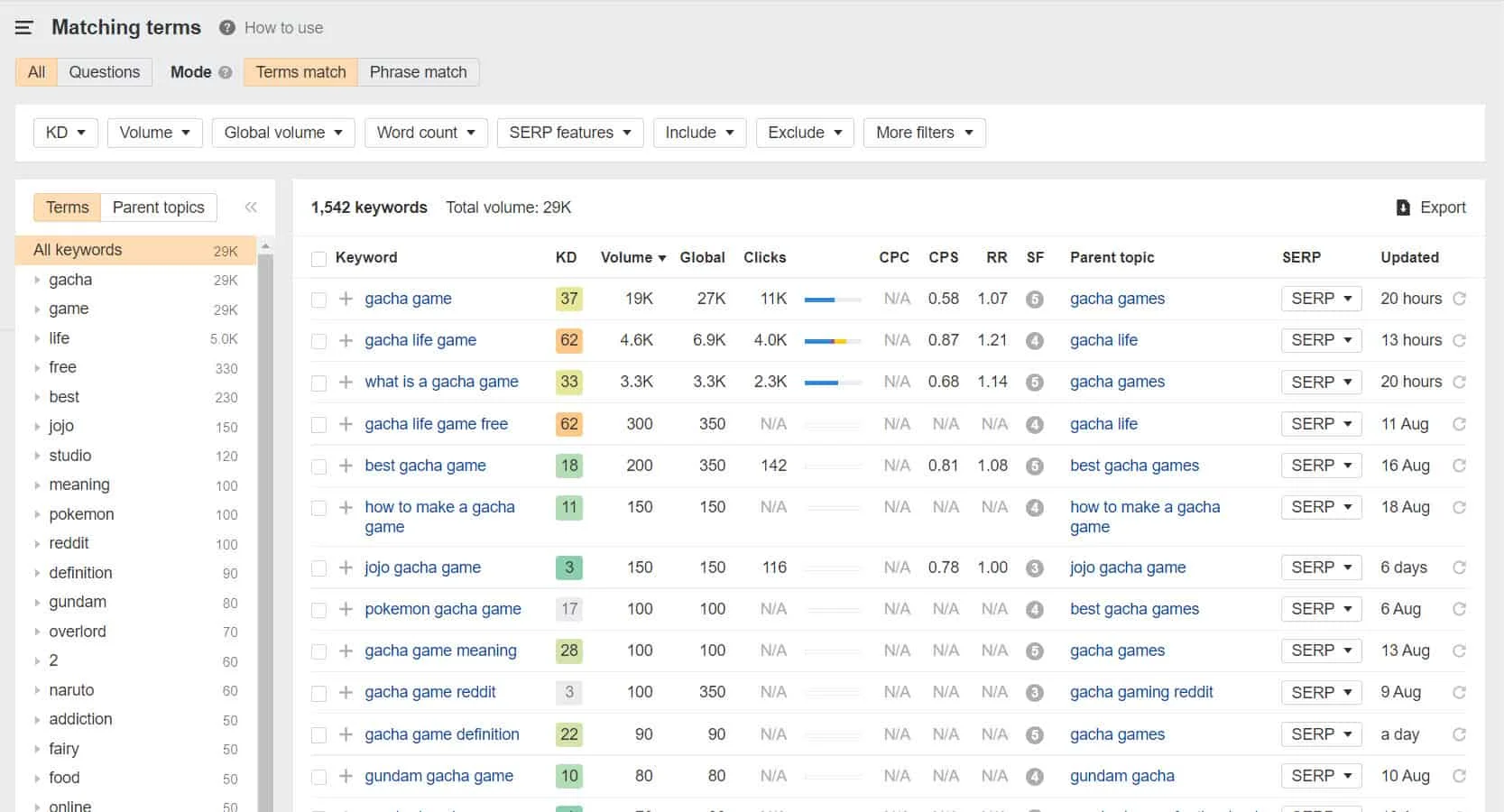Click the Export download icon

pyautogui.click(x=1403, y=208)
